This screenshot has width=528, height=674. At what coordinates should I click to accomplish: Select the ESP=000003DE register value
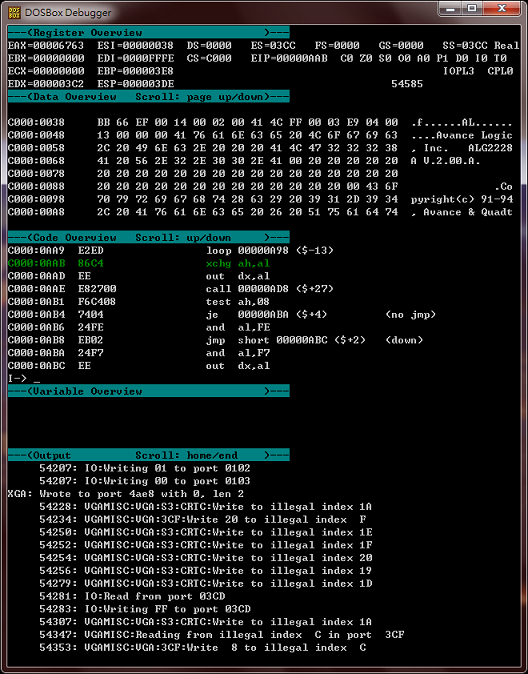point(135,84)
